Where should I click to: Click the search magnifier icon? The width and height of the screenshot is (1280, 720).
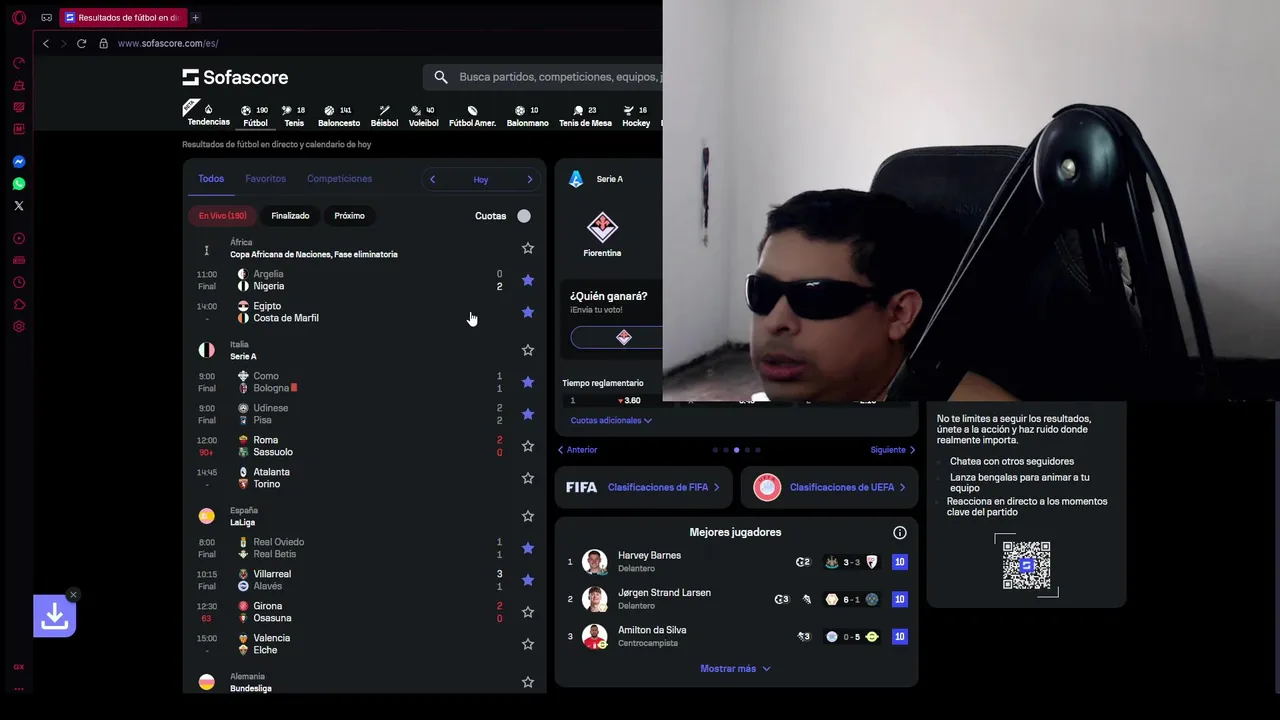[441, 77]
